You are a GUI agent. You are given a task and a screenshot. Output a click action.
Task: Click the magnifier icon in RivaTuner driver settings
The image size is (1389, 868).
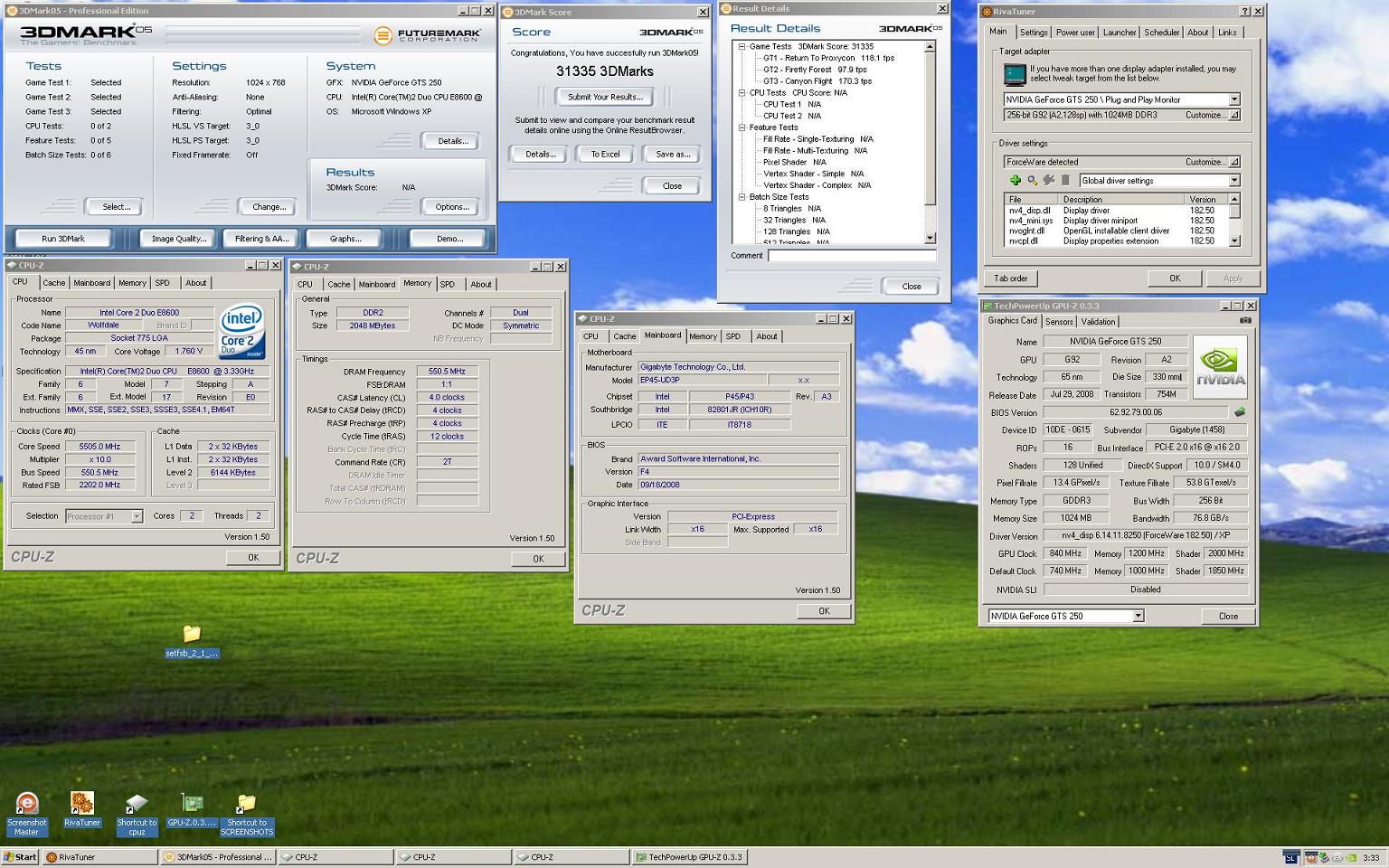coord(1032,180)
